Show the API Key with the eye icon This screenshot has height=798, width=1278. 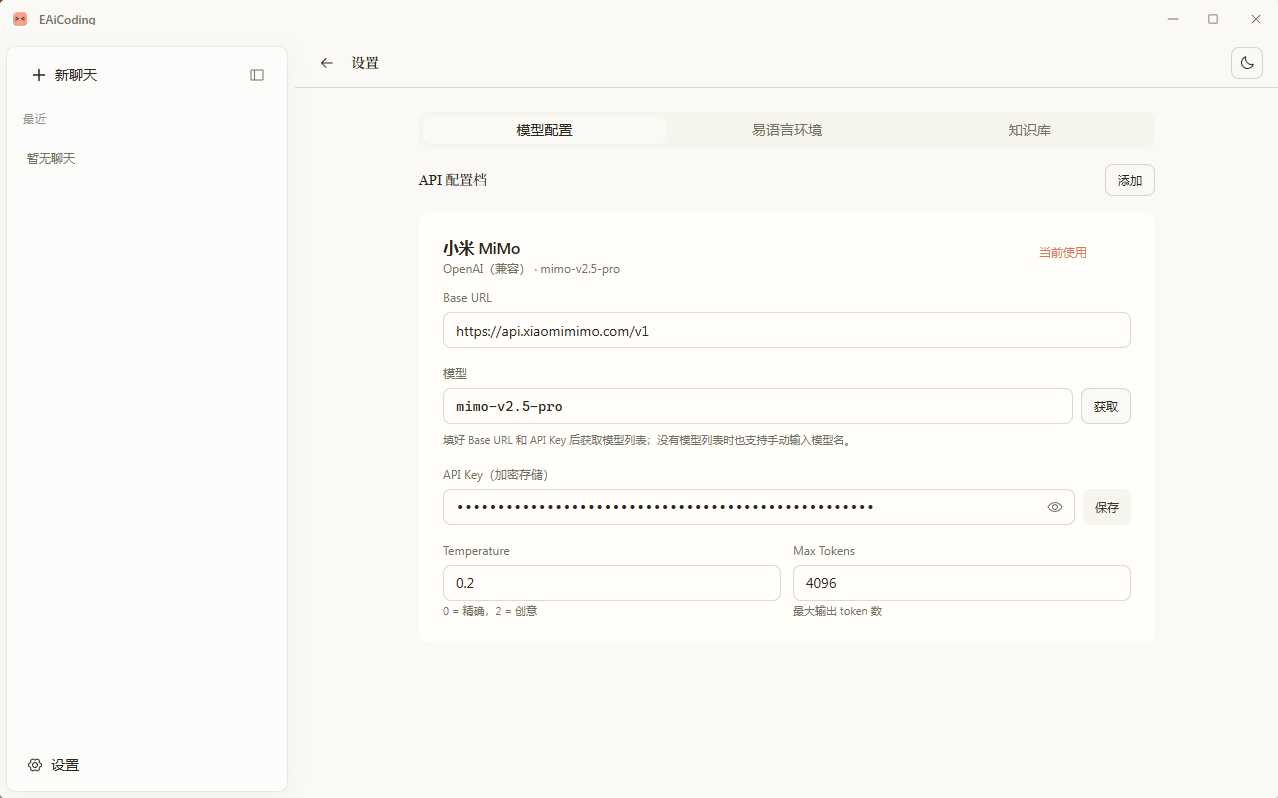(x=1055, y=507)
